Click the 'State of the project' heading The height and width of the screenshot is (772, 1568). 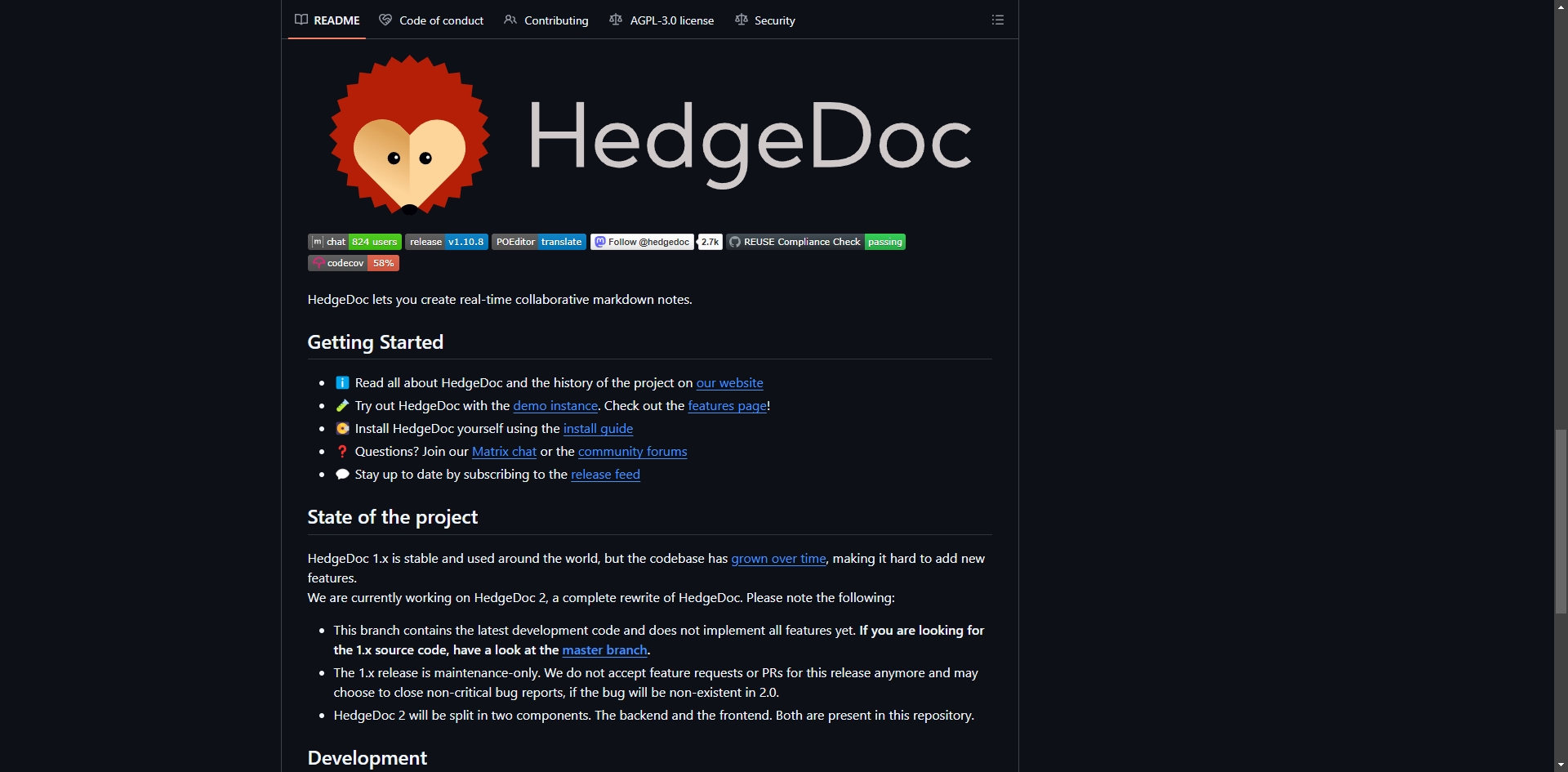pyautogui.click(x=393, y=517)
